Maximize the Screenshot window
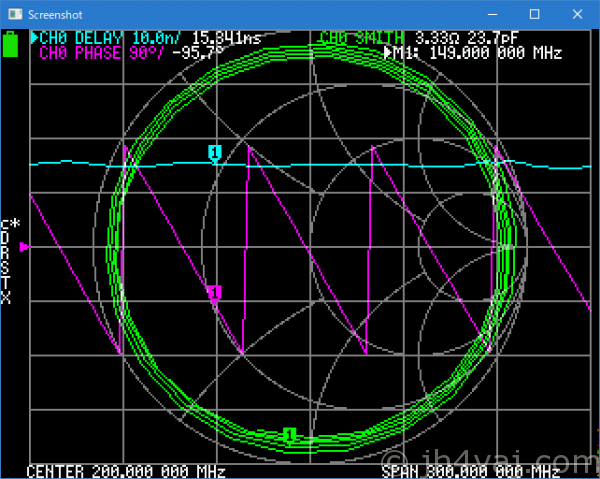600x479 pixels. pyautogui.click(x=534, y=15)
